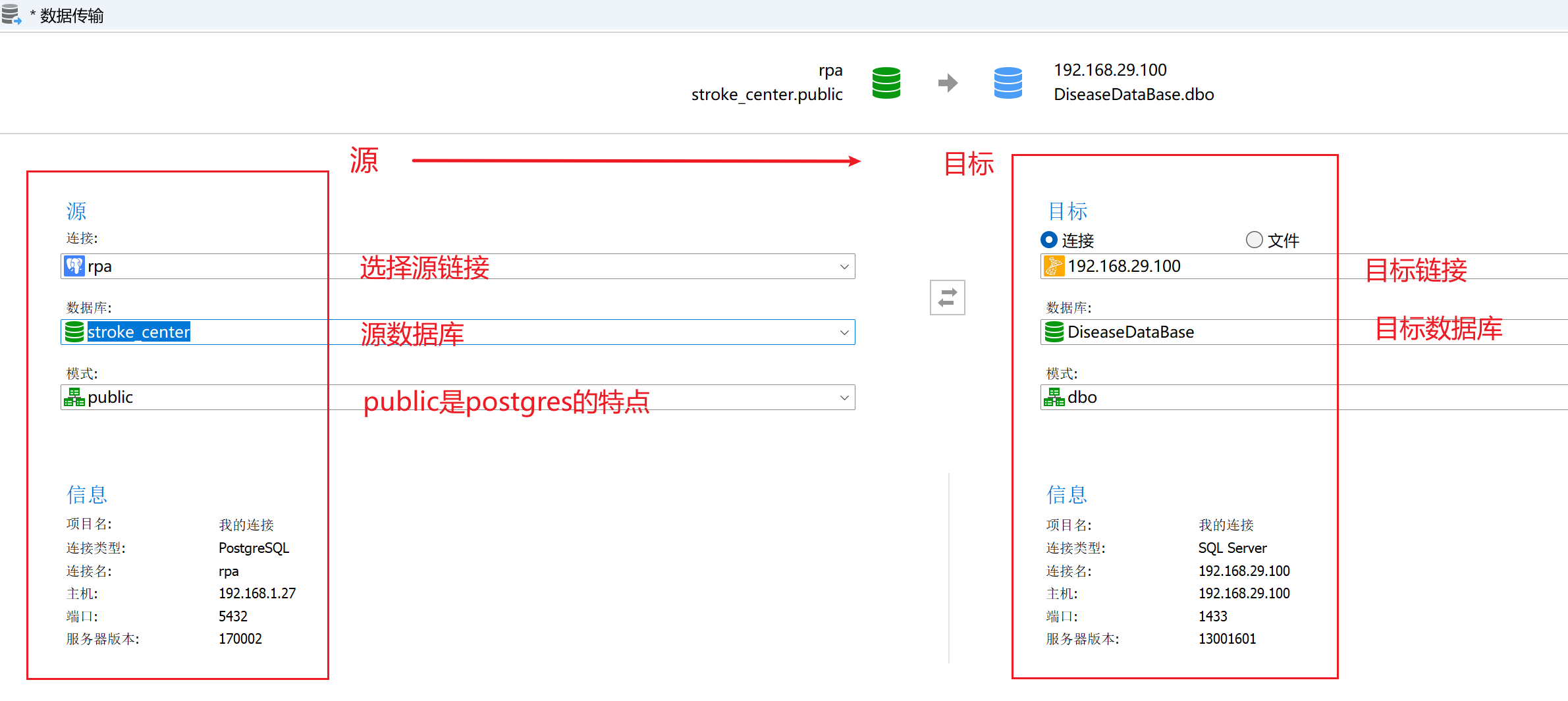Select the 连接 radio button under 目标
This screenshot has height=701, width=1568.
pos(1049,240)
